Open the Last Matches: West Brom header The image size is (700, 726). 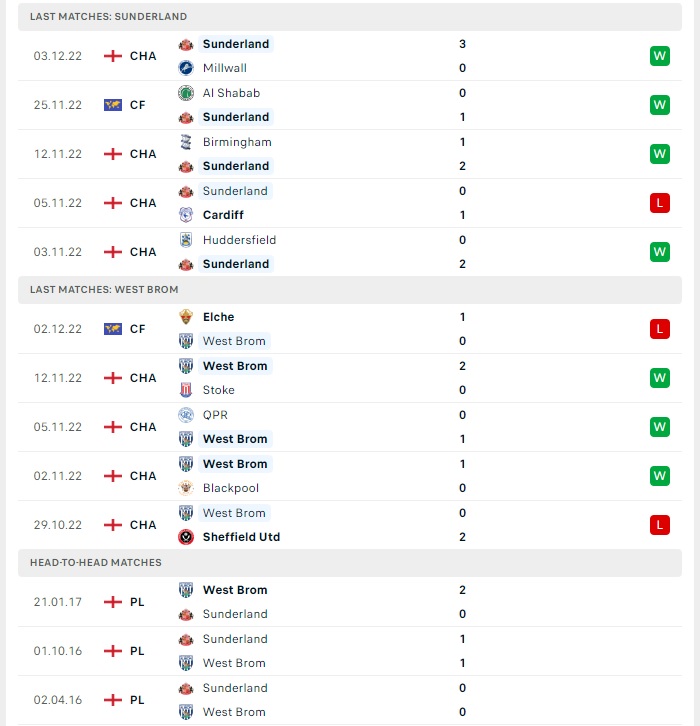pos(350,290)
